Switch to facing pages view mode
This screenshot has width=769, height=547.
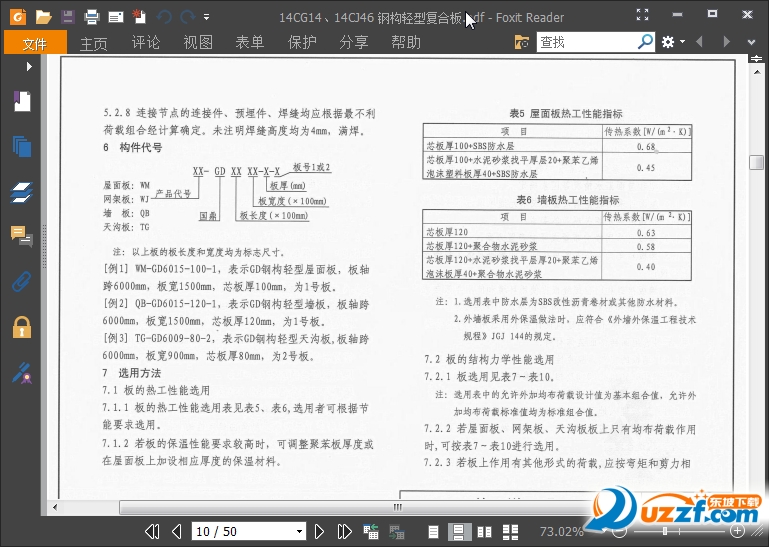click(x=485, y=532)
